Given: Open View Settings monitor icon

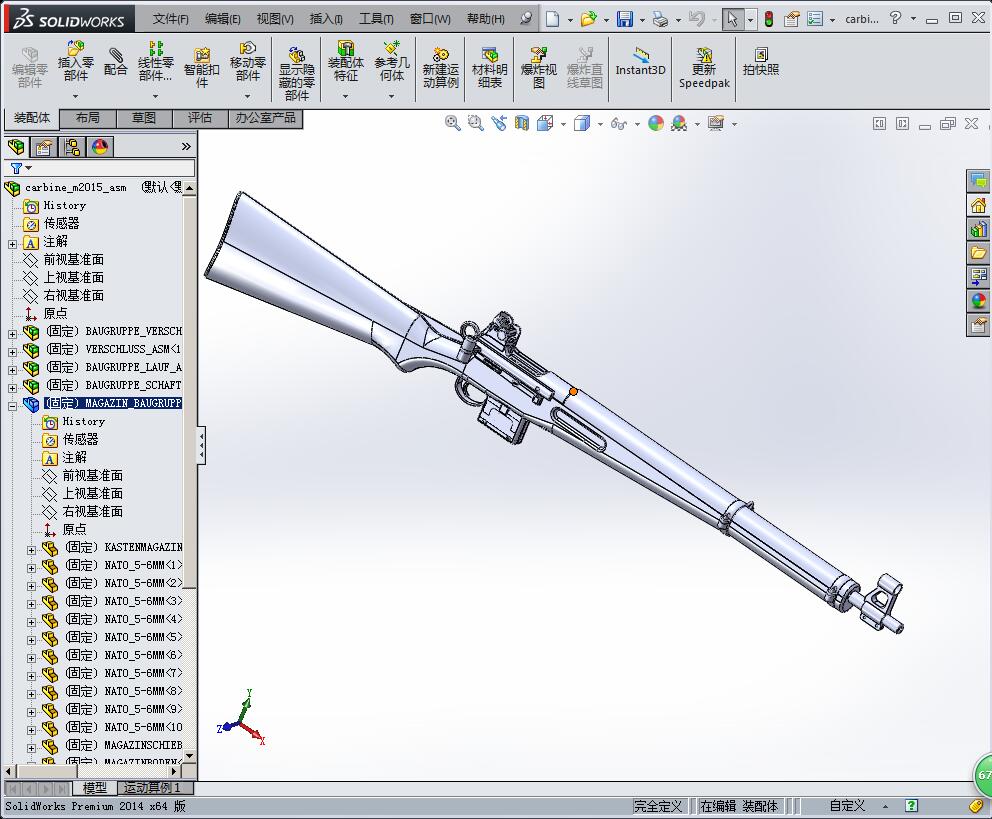Looking at the screenshot, I should (x=716, y=123).
